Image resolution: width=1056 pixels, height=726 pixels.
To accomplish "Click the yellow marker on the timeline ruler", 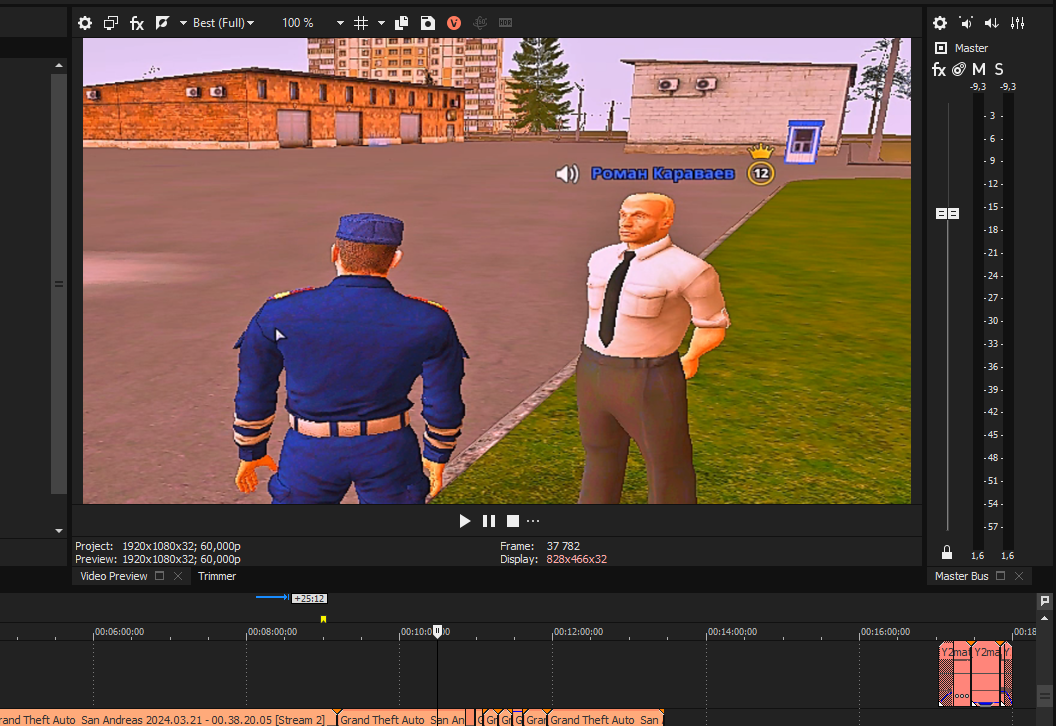I will point(323,619).
